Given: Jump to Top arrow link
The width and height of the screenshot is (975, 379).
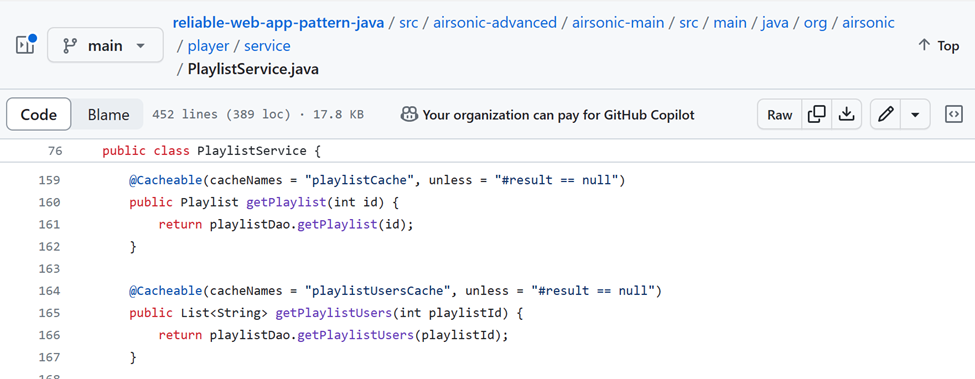Looking at the screenshot, I should (938, 45).
